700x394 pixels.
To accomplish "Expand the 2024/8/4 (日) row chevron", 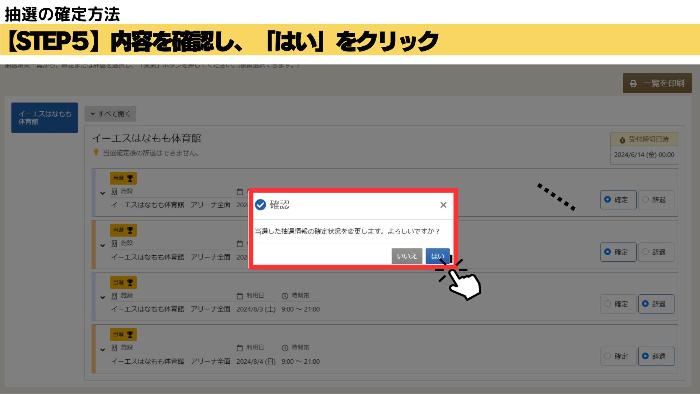I will pyautogui.click(x=103, y=349).
